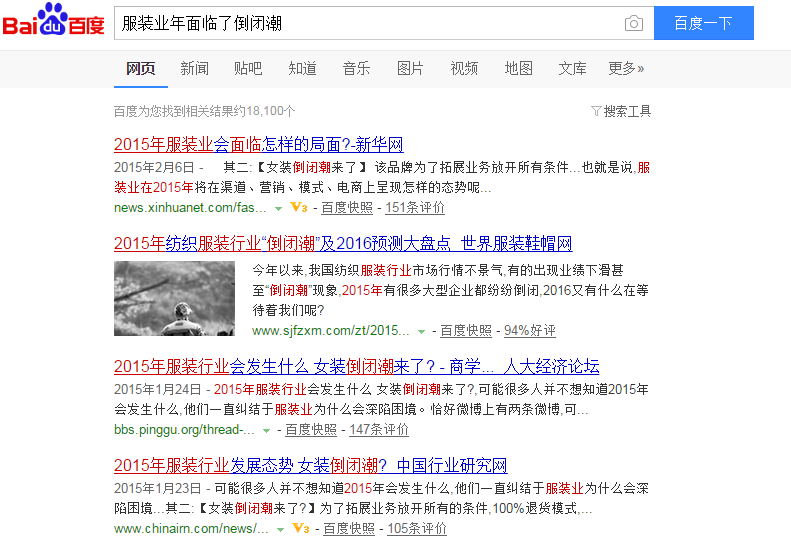Open the 新华网 result about 2015年服装业
The image size is (791, 542).
pyautogui.click(x=259, y=145)
